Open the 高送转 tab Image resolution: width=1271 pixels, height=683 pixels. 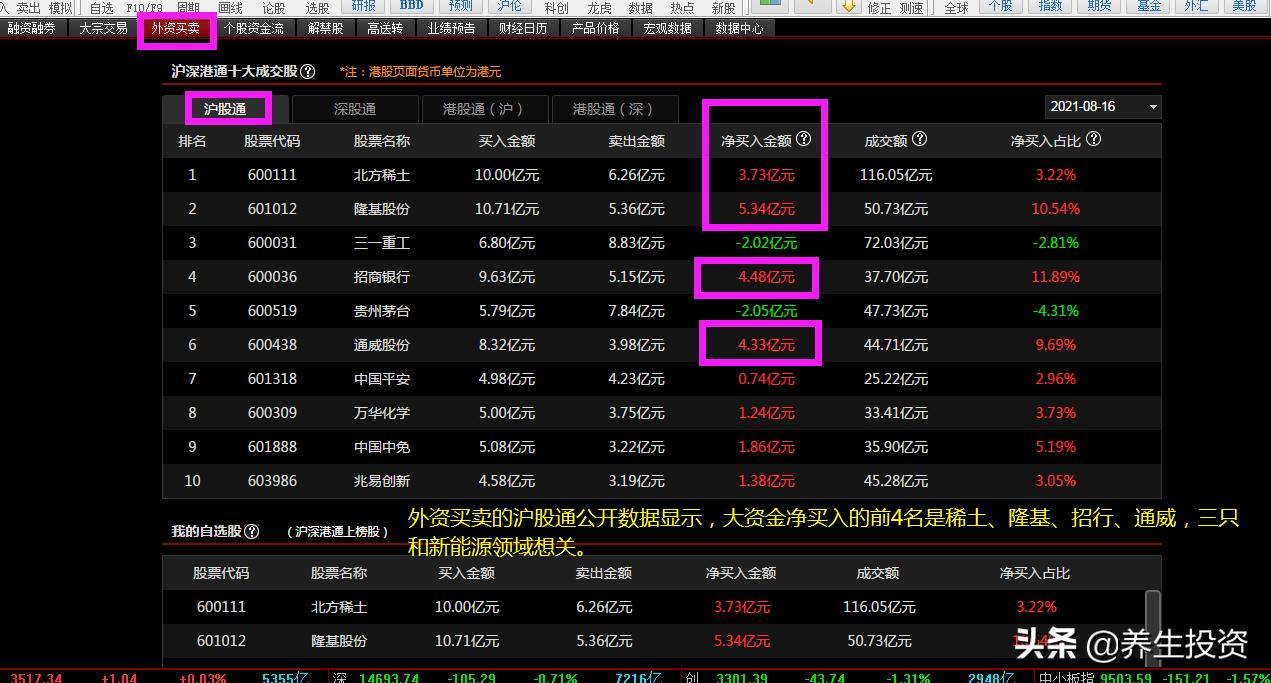(x=385, y=29)
